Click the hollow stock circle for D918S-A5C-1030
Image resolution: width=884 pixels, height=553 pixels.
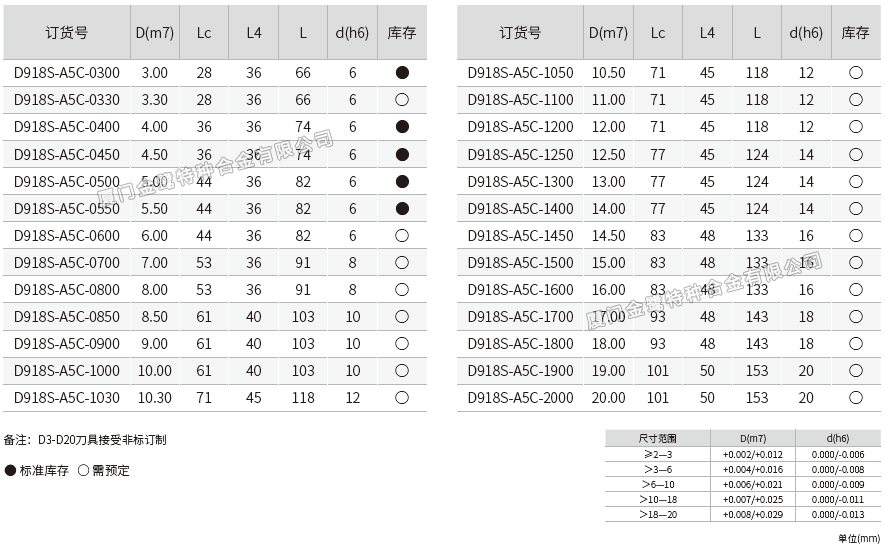tap(402, 397)
